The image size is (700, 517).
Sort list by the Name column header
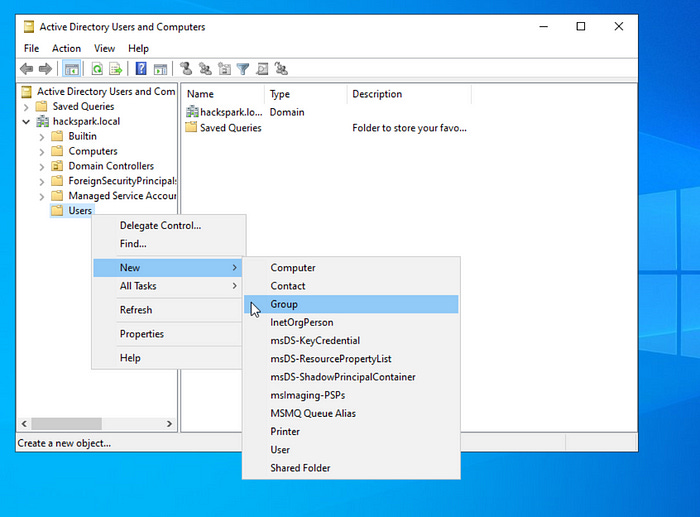(223, 94)
